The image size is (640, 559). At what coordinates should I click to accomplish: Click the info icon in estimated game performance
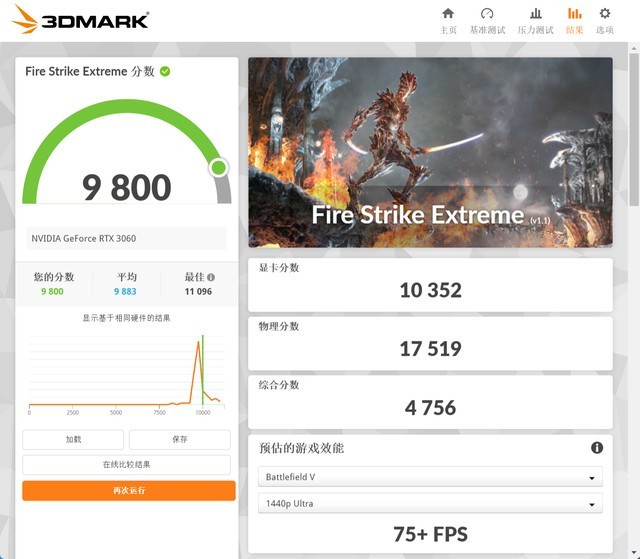click(x=597, y=448)
